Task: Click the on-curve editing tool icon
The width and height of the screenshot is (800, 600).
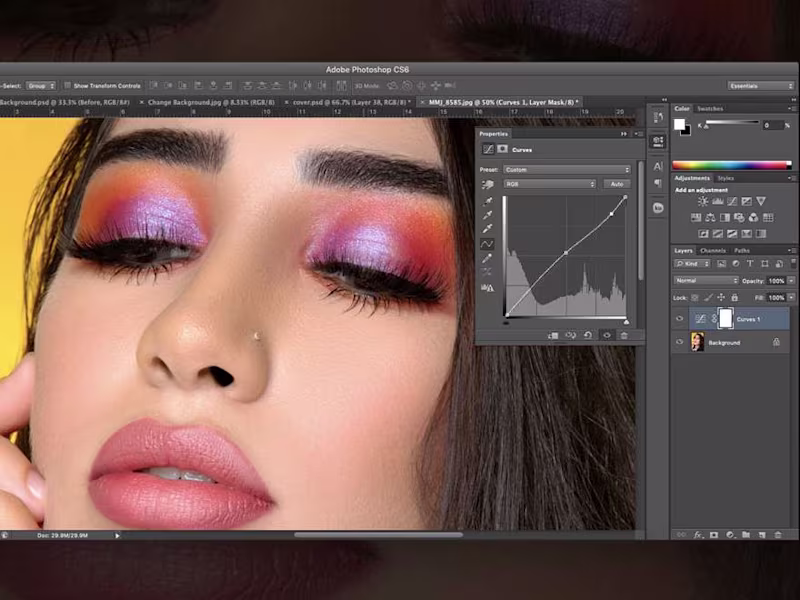Action: pos(487,243)
